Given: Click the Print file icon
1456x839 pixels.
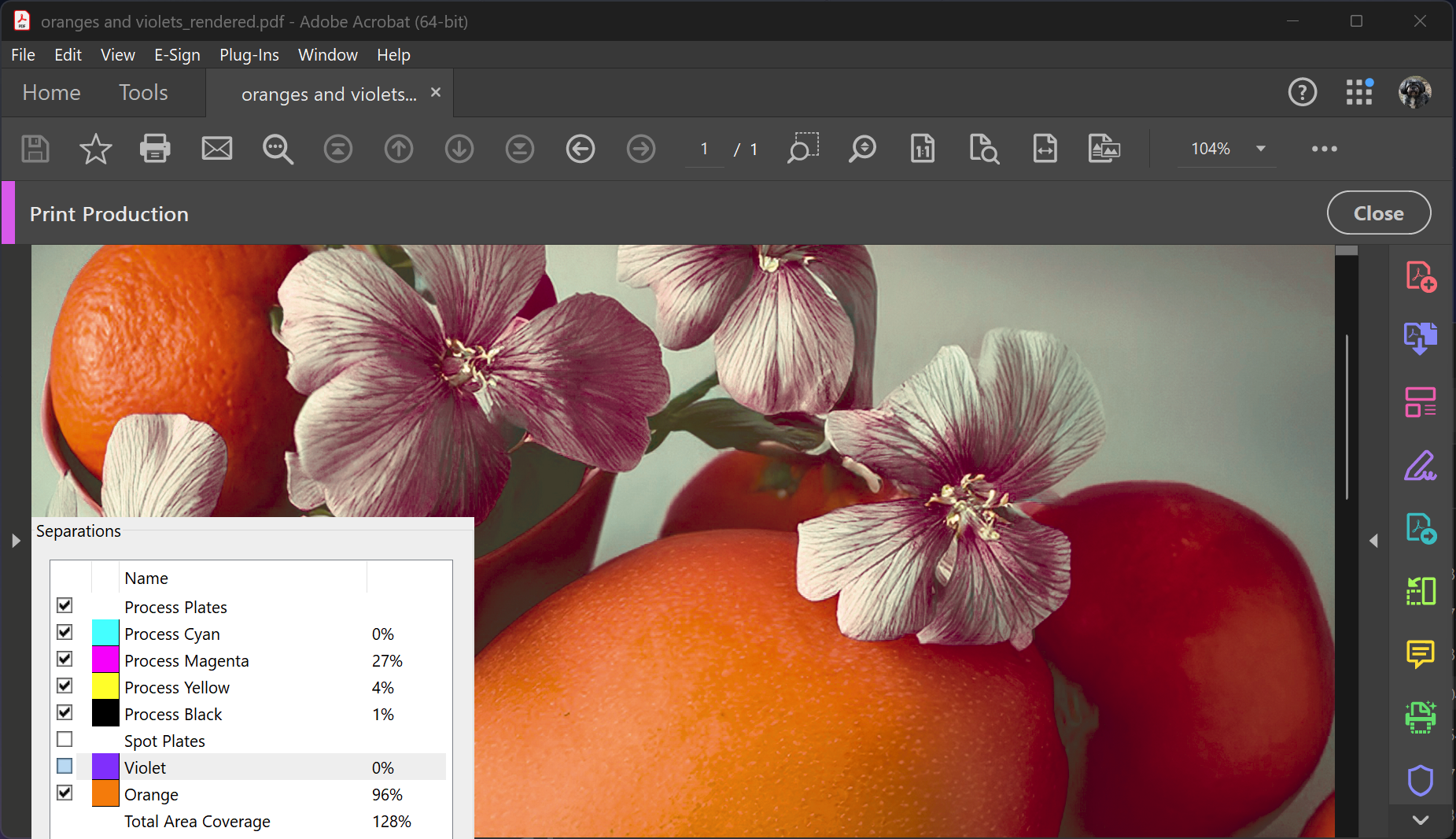Looking at the screenshot, I should coord(155,149).
